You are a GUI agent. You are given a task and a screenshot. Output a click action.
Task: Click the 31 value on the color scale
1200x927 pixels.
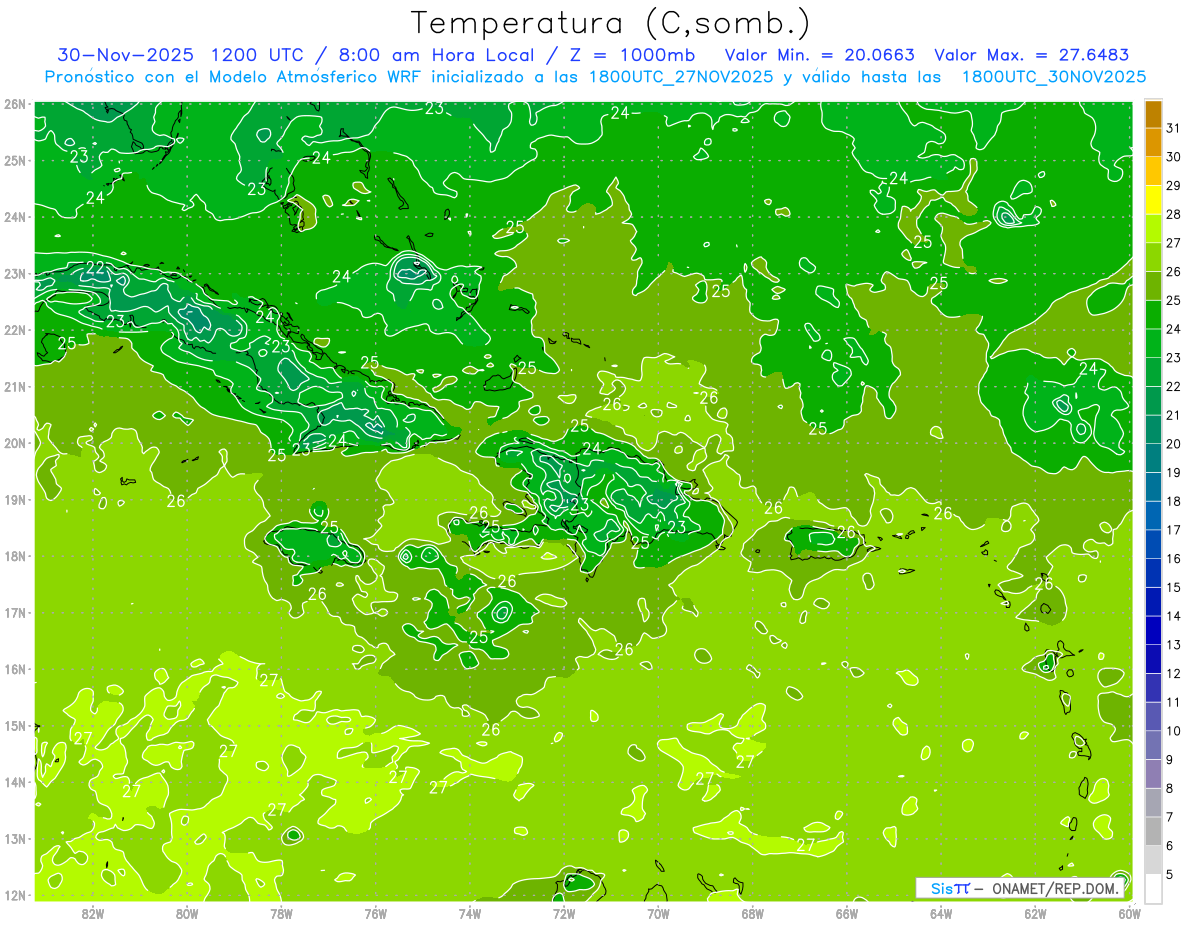[1174, 128]
